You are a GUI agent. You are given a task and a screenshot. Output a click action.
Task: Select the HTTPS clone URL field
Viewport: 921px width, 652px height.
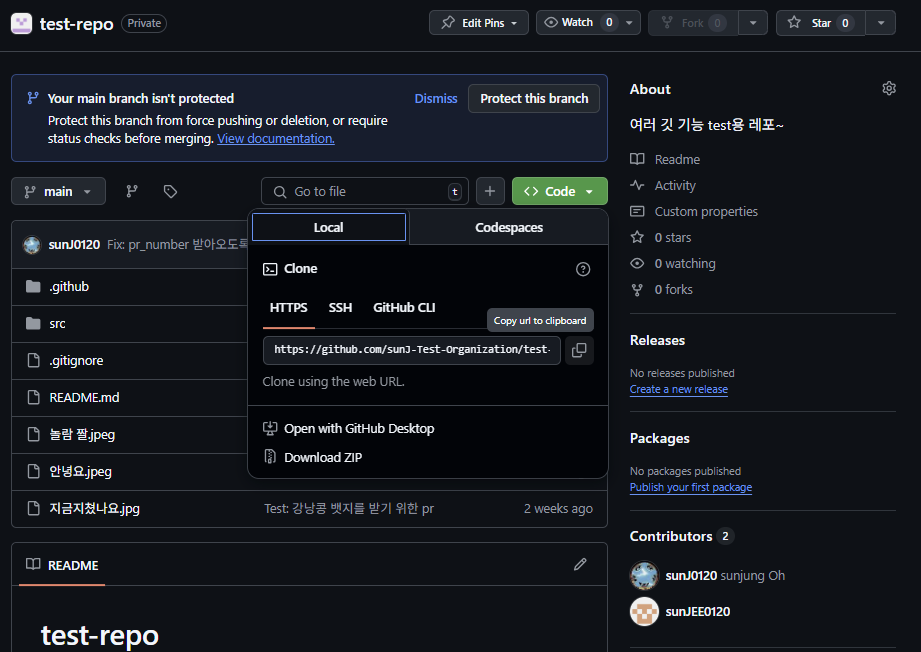(412, 350)
